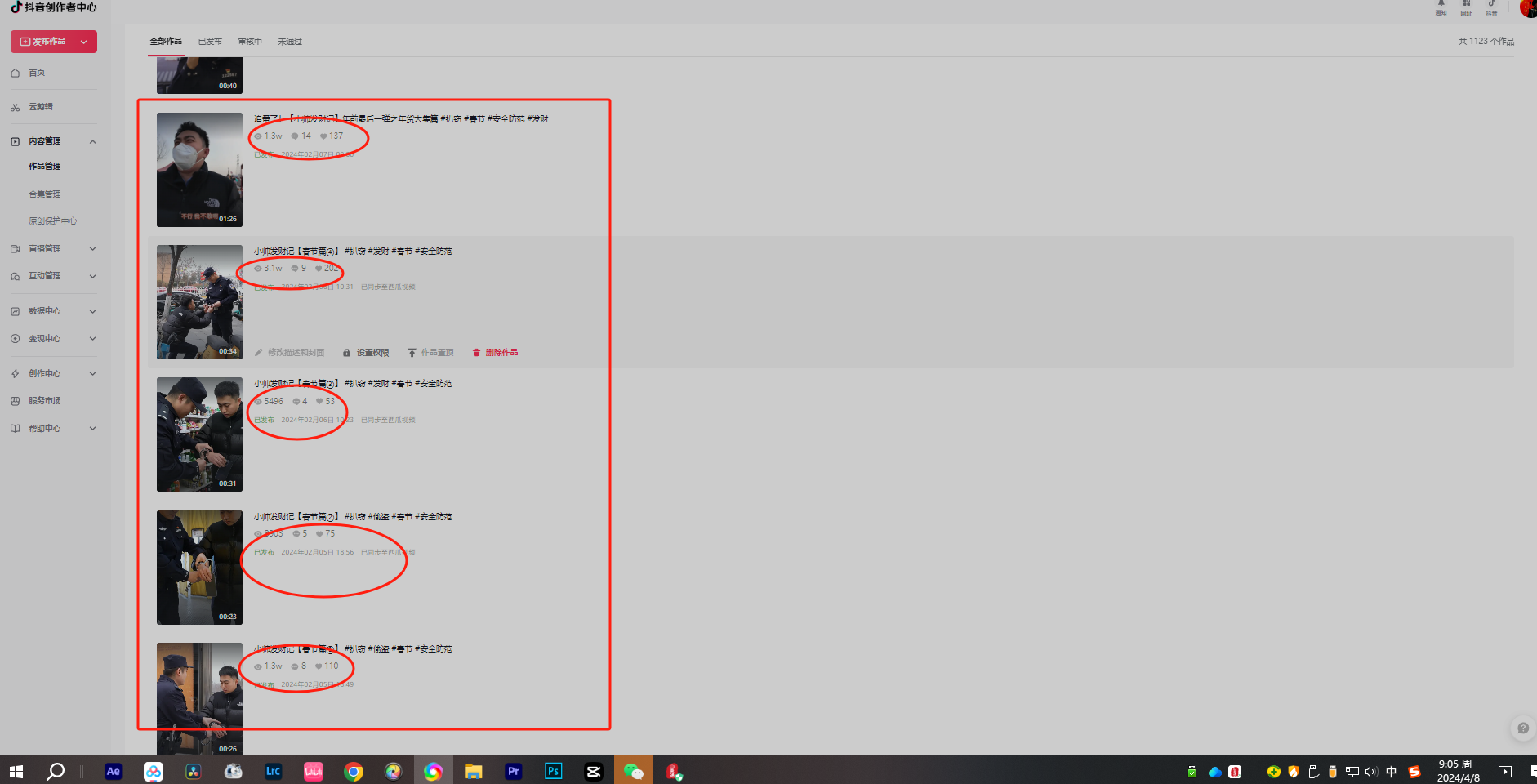The image size is (1537, 784).
Task: Open the 网址 grid icon at top
Action: click(1467, 4)
